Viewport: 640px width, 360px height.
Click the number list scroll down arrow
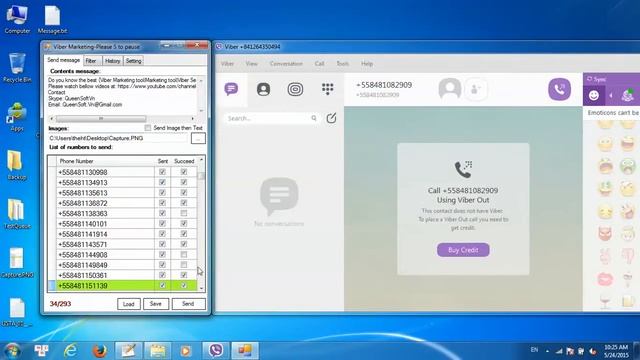coord(201,288)
